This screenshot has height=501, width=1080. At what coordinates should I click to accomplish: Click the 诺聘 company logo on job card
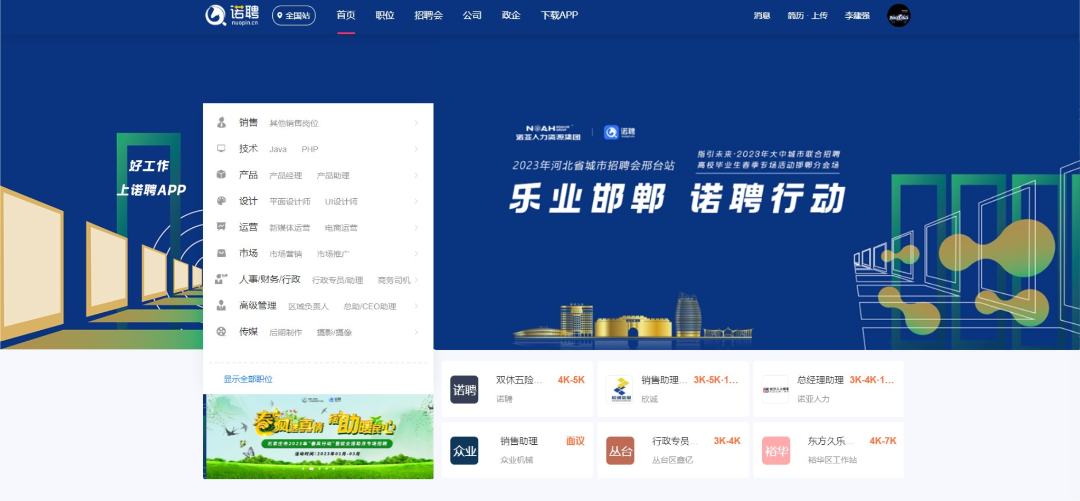click(x=464, y=389)
